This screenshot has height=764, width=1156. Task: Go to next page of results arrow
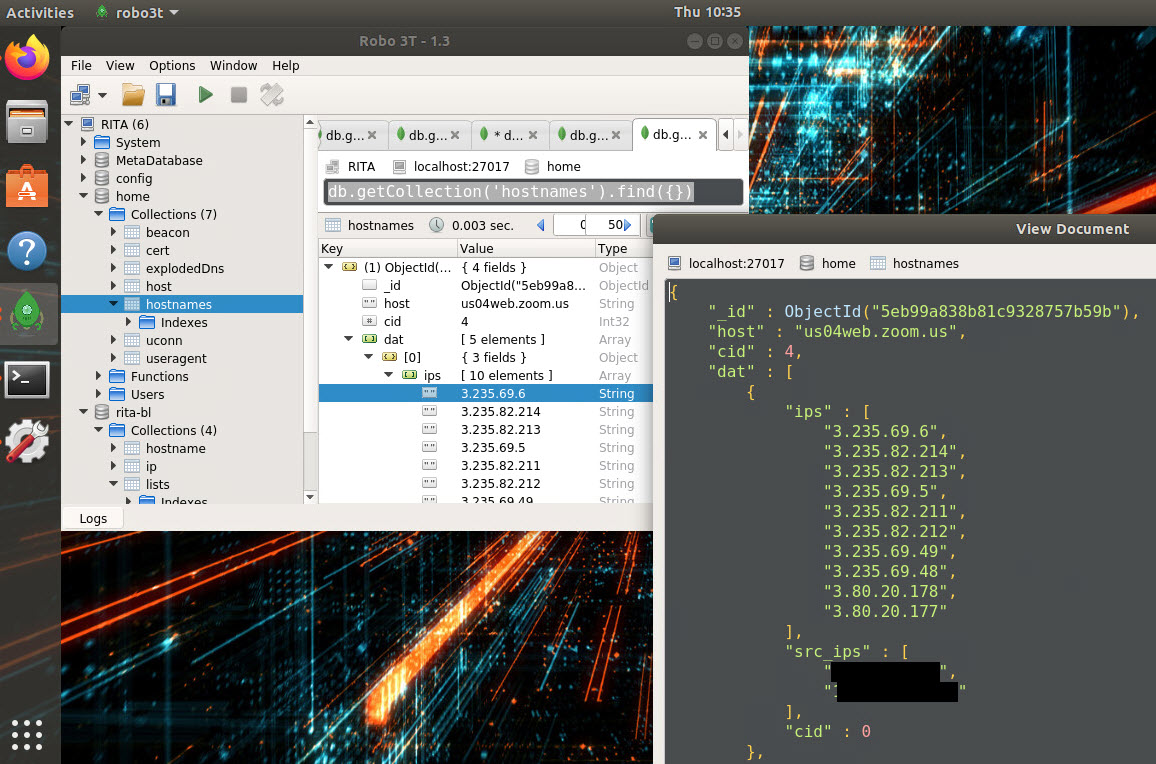[x=627, y=225]
